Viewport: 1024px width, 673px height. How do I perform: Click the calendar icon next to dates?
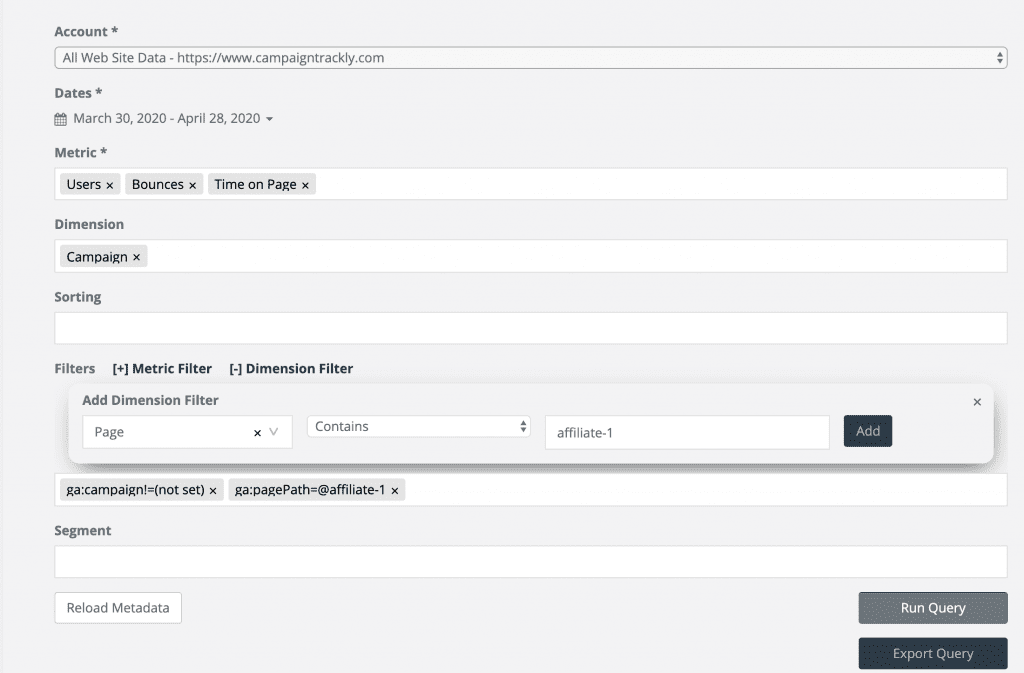point(61,119)
